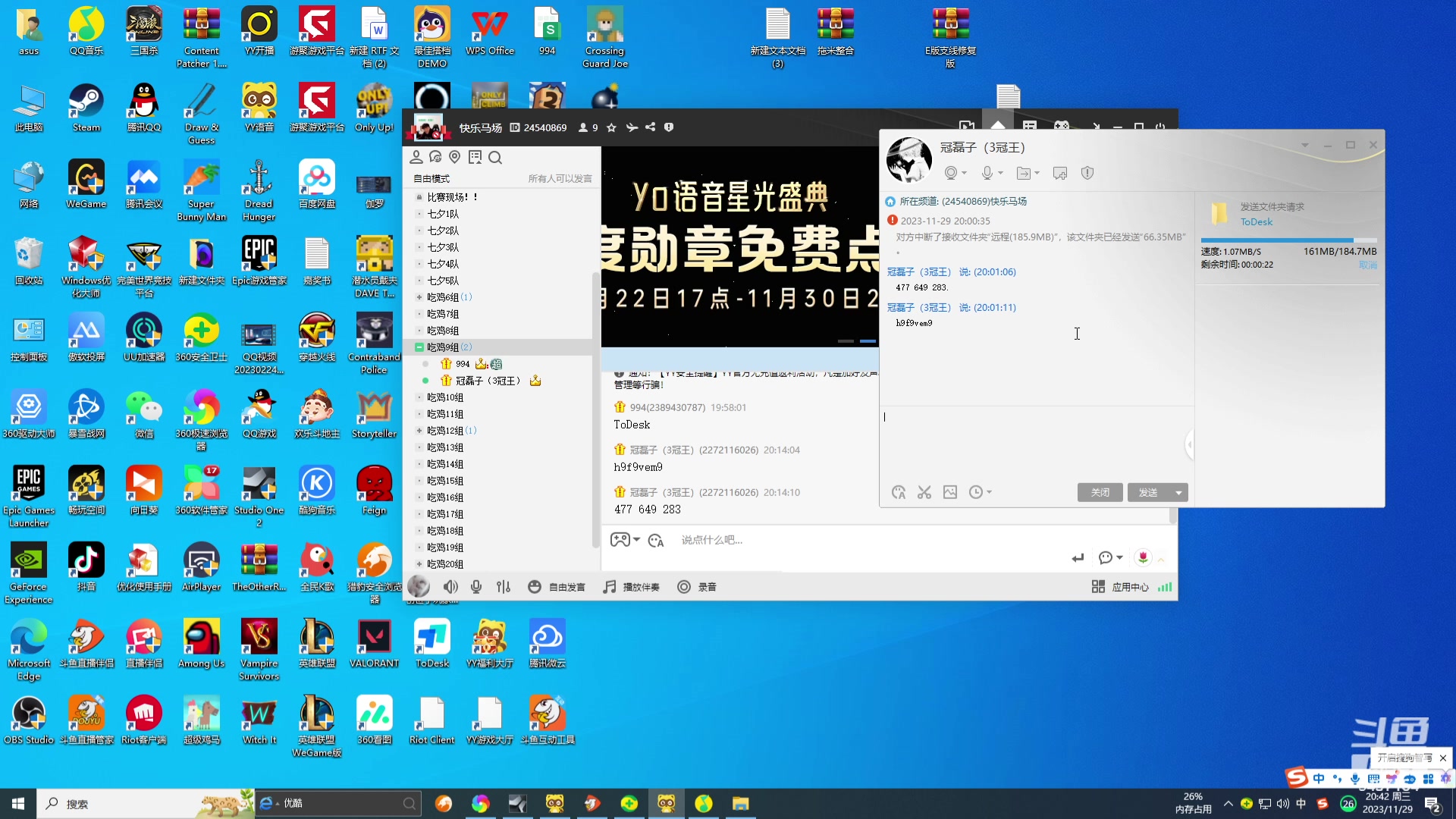Click the ToDesk file transfer progress bar
Viewport: 1456px width, 819px height.
click(1288, 240)
